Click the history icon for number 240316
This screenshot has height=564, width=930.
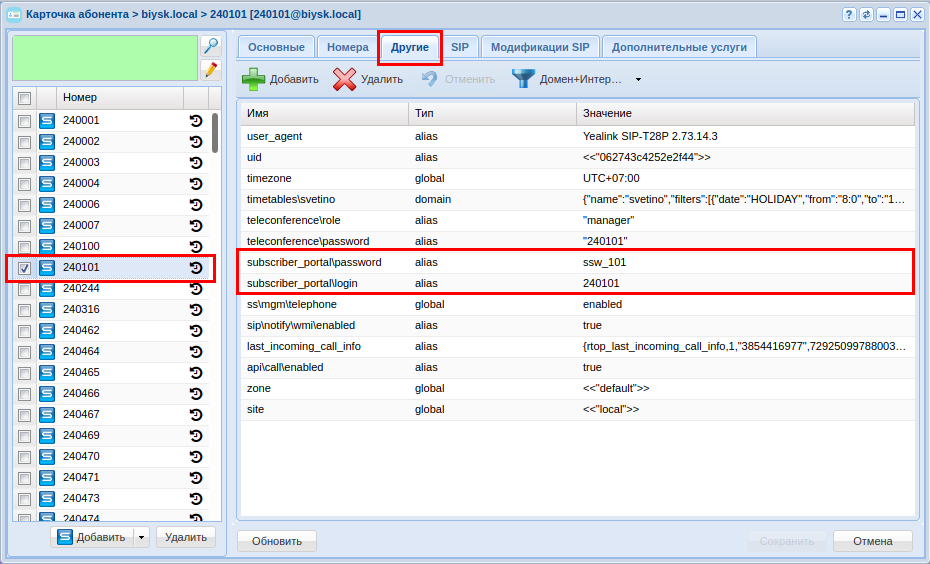(x=196, y=310)
